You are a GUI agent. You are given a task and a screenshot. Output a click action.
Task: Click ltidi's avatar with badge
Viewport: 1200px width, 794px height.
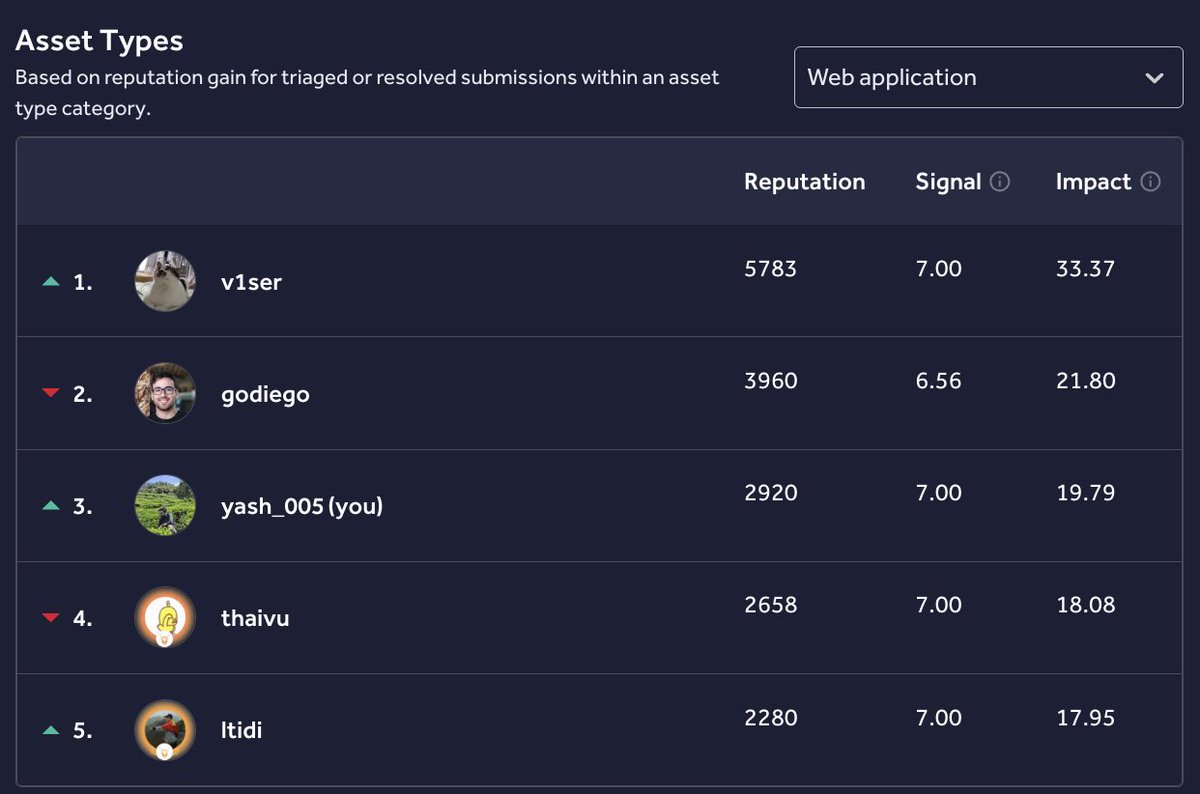pos(165,730)
